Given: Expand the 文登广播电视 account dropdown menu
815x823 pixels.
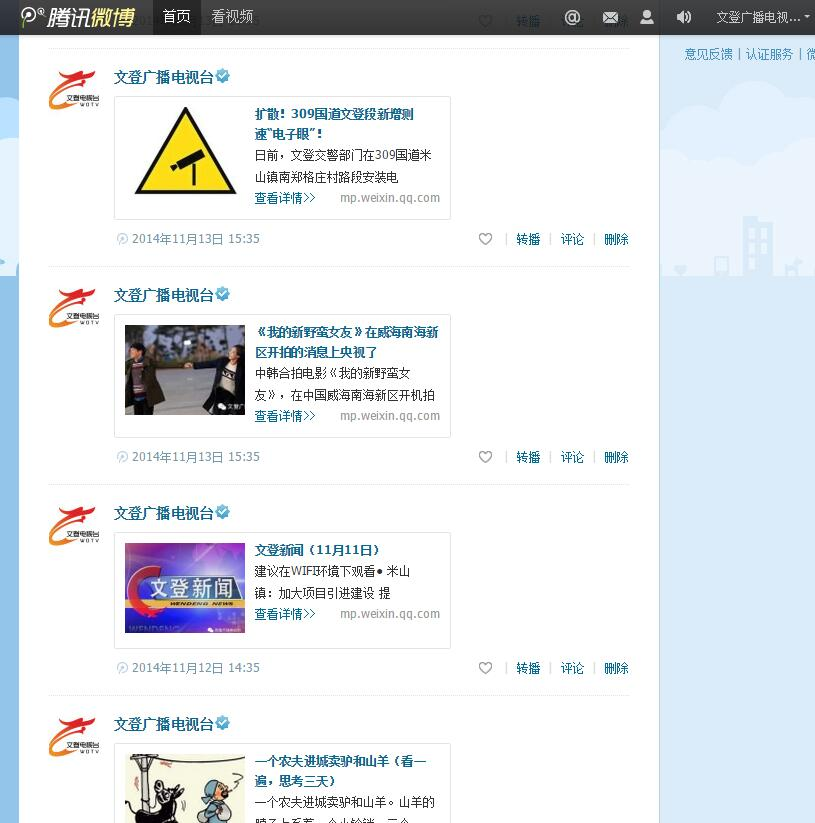Looking at the screenshot, I should [x=763, y=17].
